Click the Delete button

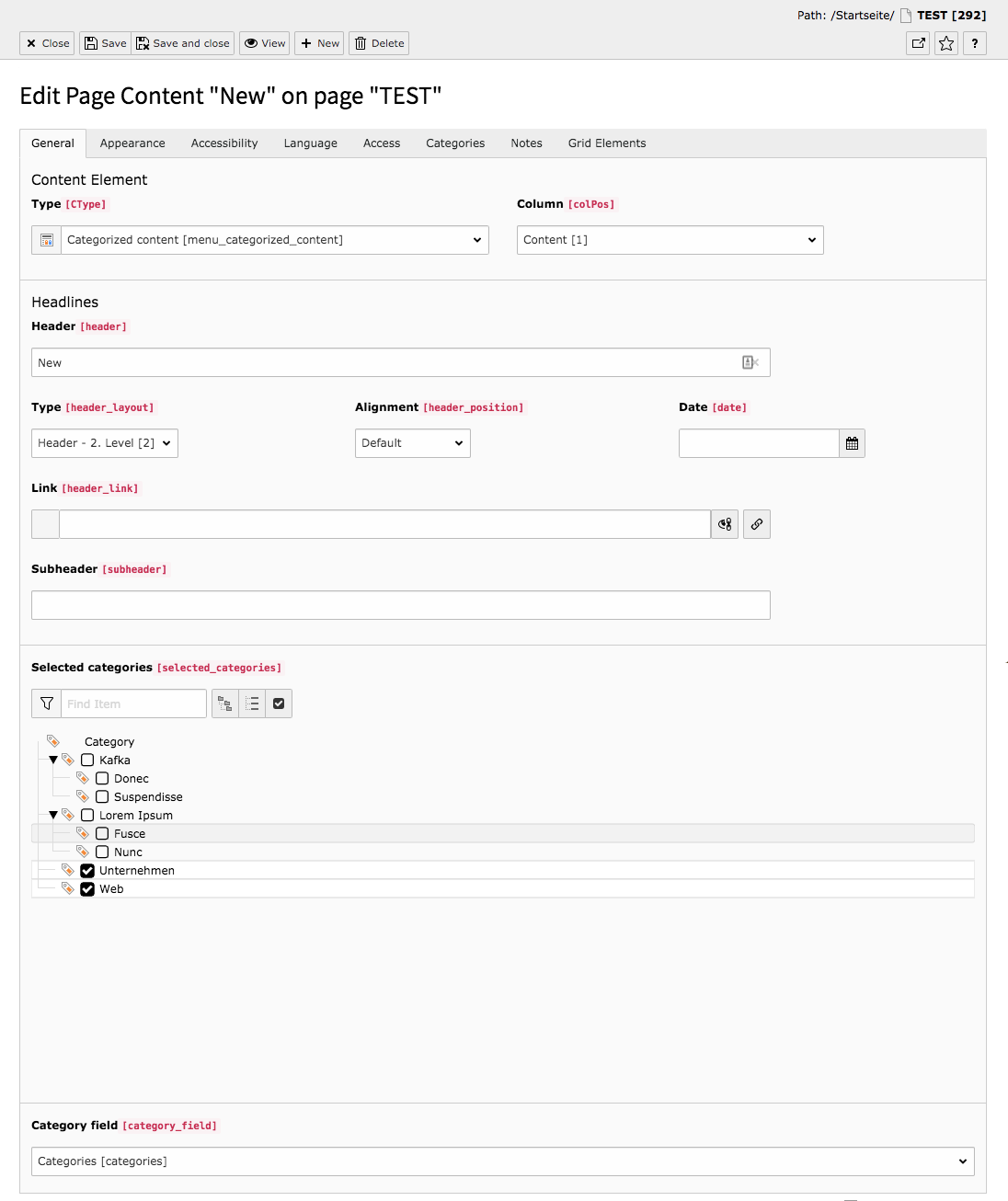pyautogui.click(x=380, y=43)
